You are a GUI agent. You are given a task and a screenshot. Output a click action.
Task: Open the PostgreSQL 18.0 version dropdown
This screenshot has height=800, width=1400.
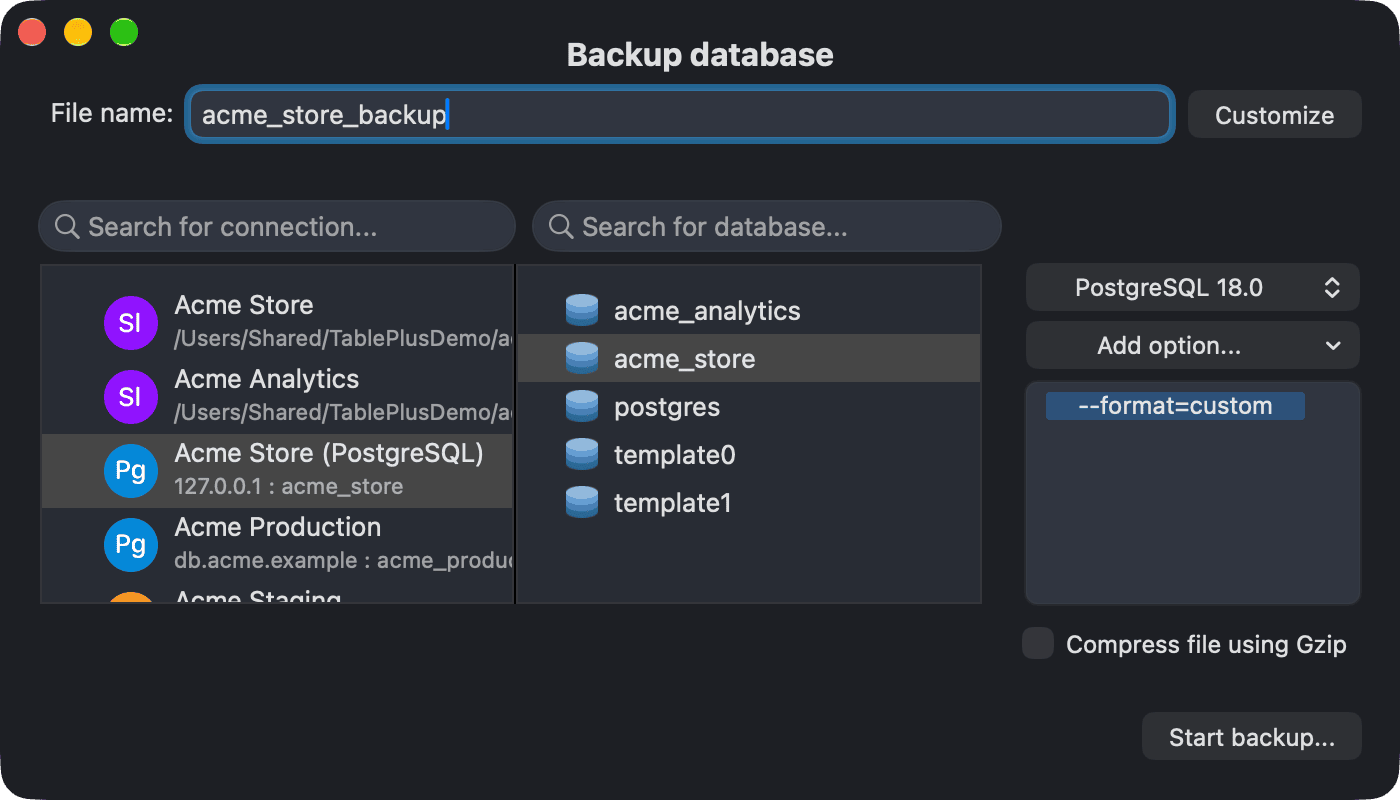pos(1192,288)
